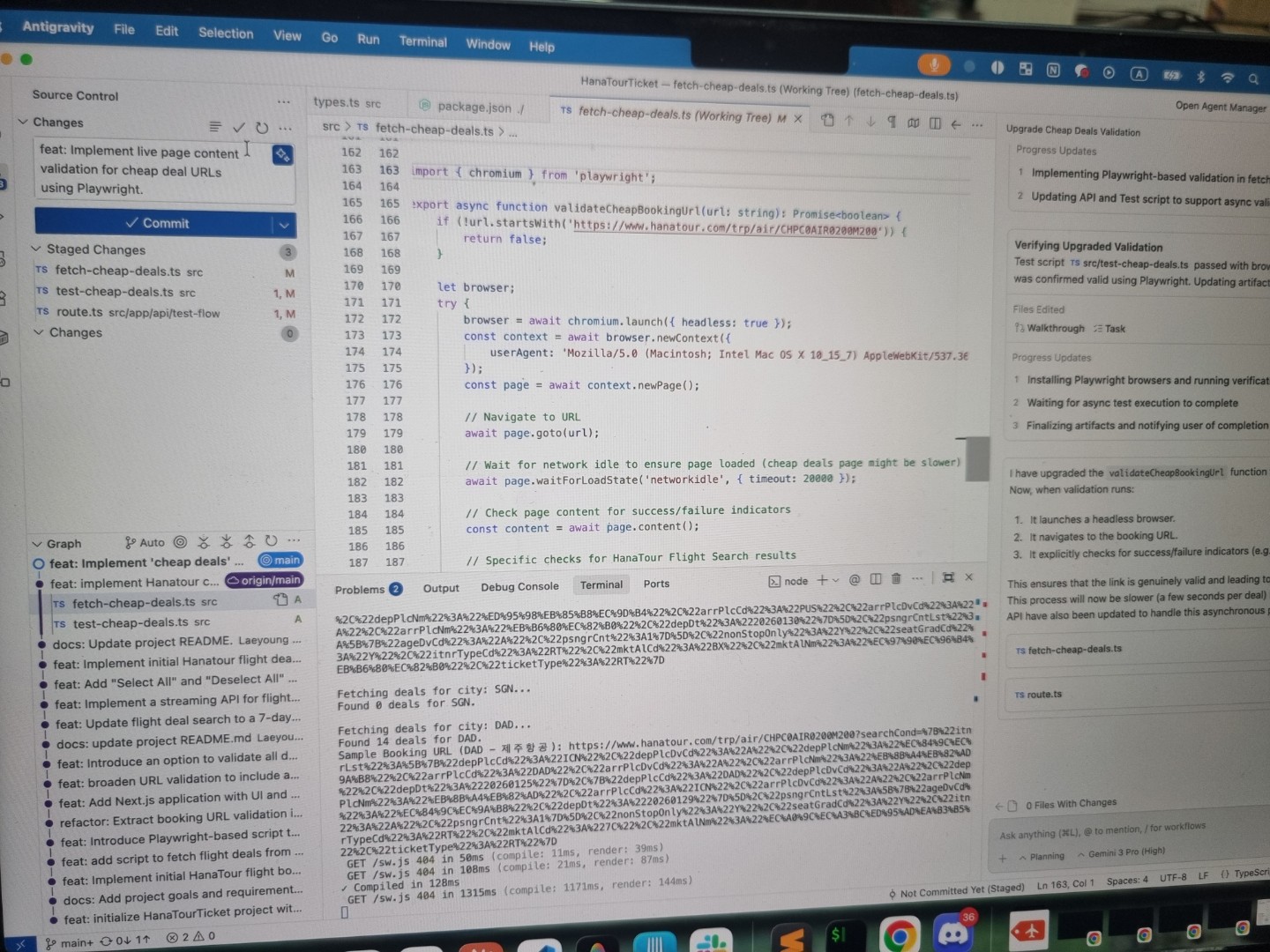The image size is (1270, 952).
Task: Toggle whitespace display with the pilcrow icon
Action: tap(892, 122)
